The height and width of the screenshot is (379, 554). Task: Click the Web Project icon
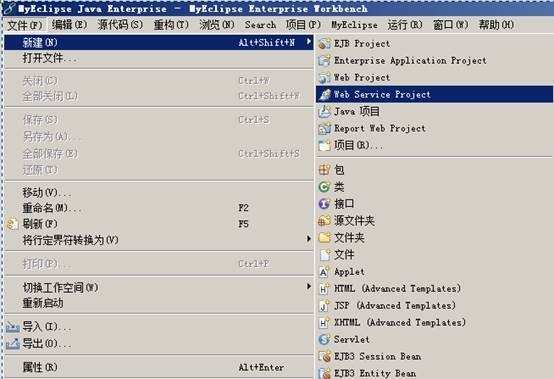point(324,78)
